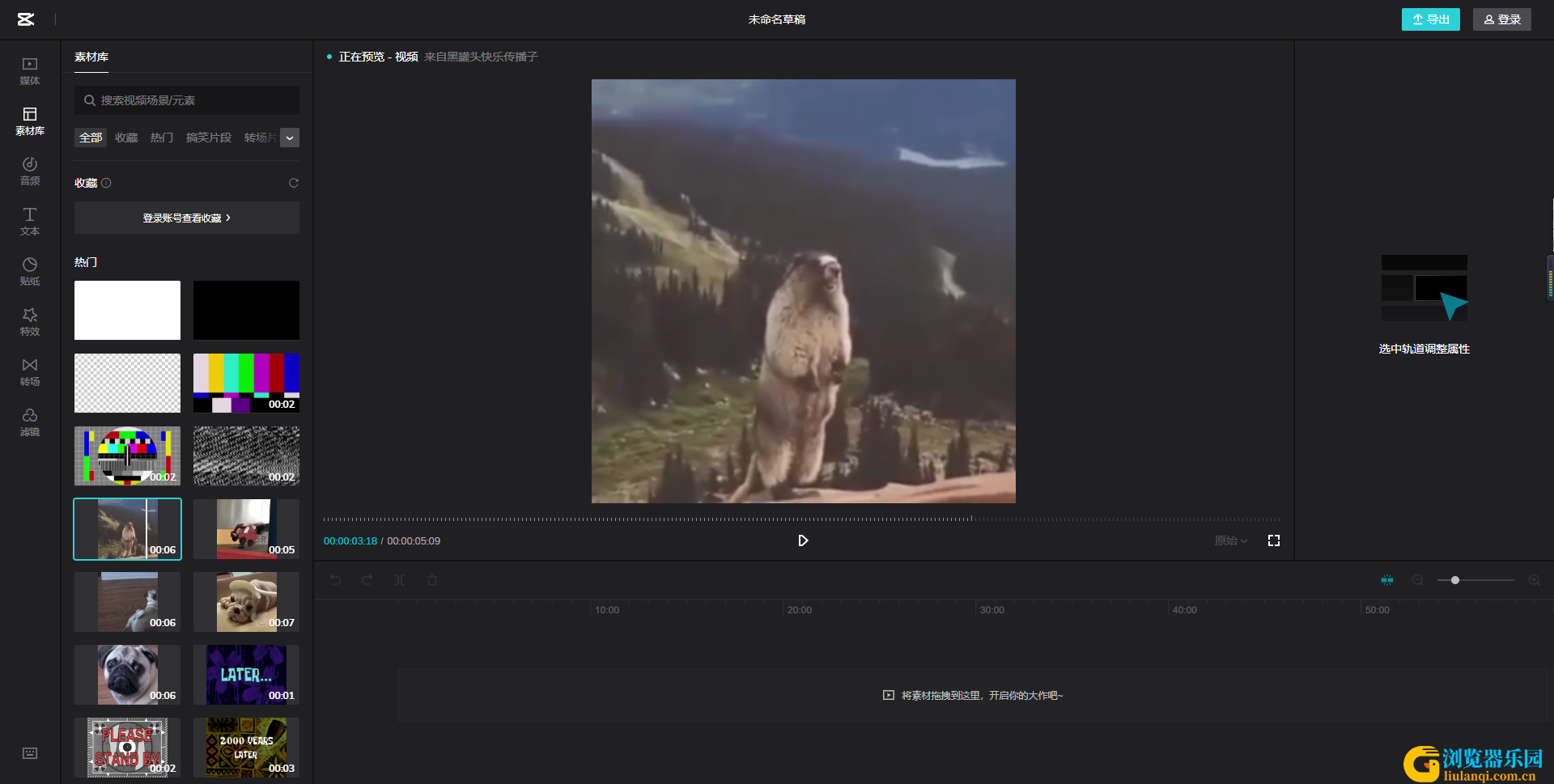This screenshot has height=784, width=1554.
Task: Enter fullscreen preview mode
Action: click(x=1274, y=540)
